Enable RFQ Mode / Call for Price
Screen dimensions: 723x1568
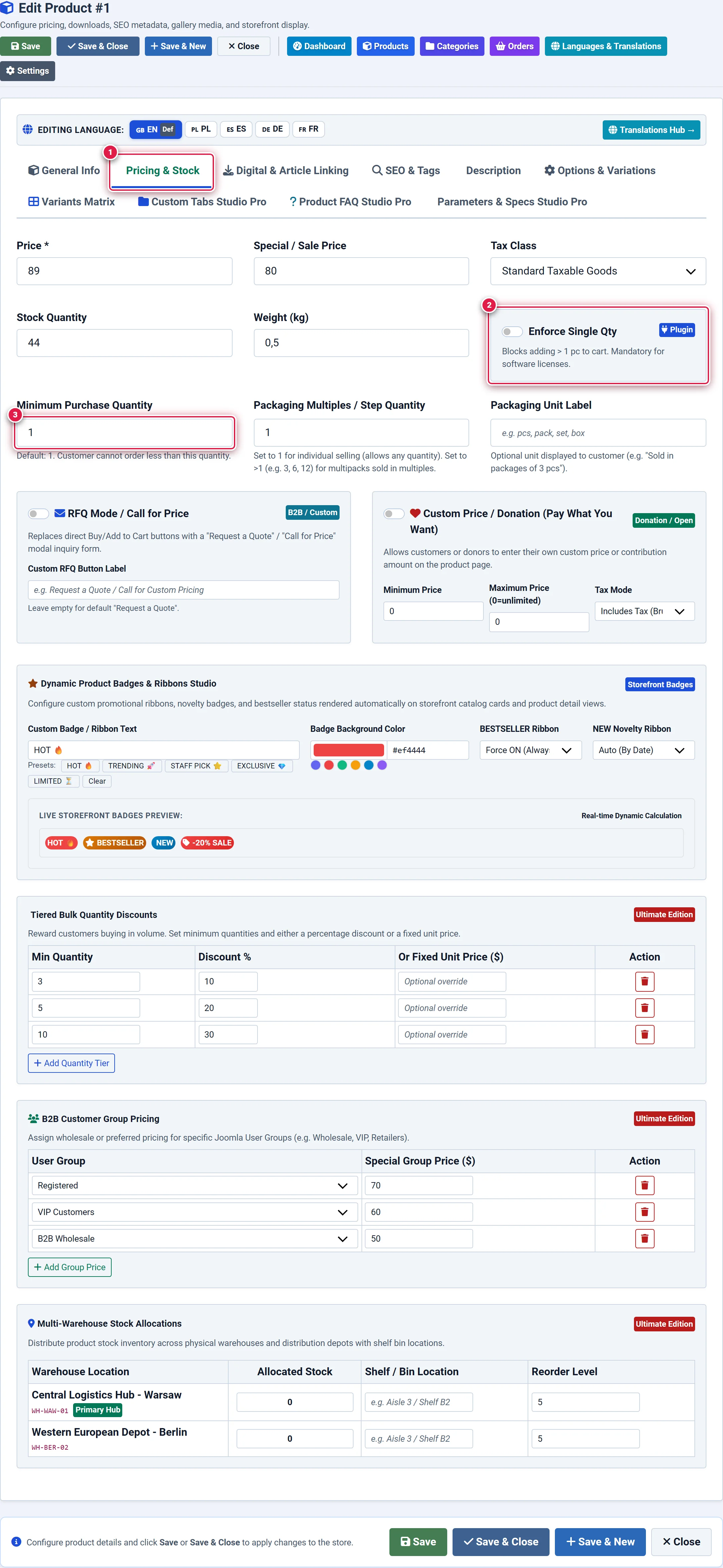tap(38, 514)
